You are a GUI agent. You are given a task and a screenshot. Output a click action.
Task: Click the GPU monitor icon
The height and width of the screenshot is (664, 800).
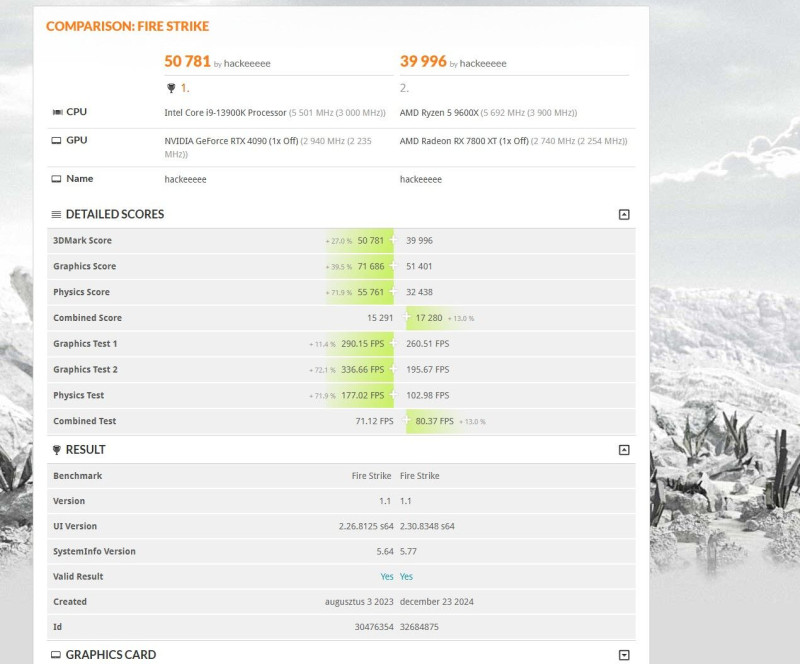pyautogui.click(x=56, y=140)
